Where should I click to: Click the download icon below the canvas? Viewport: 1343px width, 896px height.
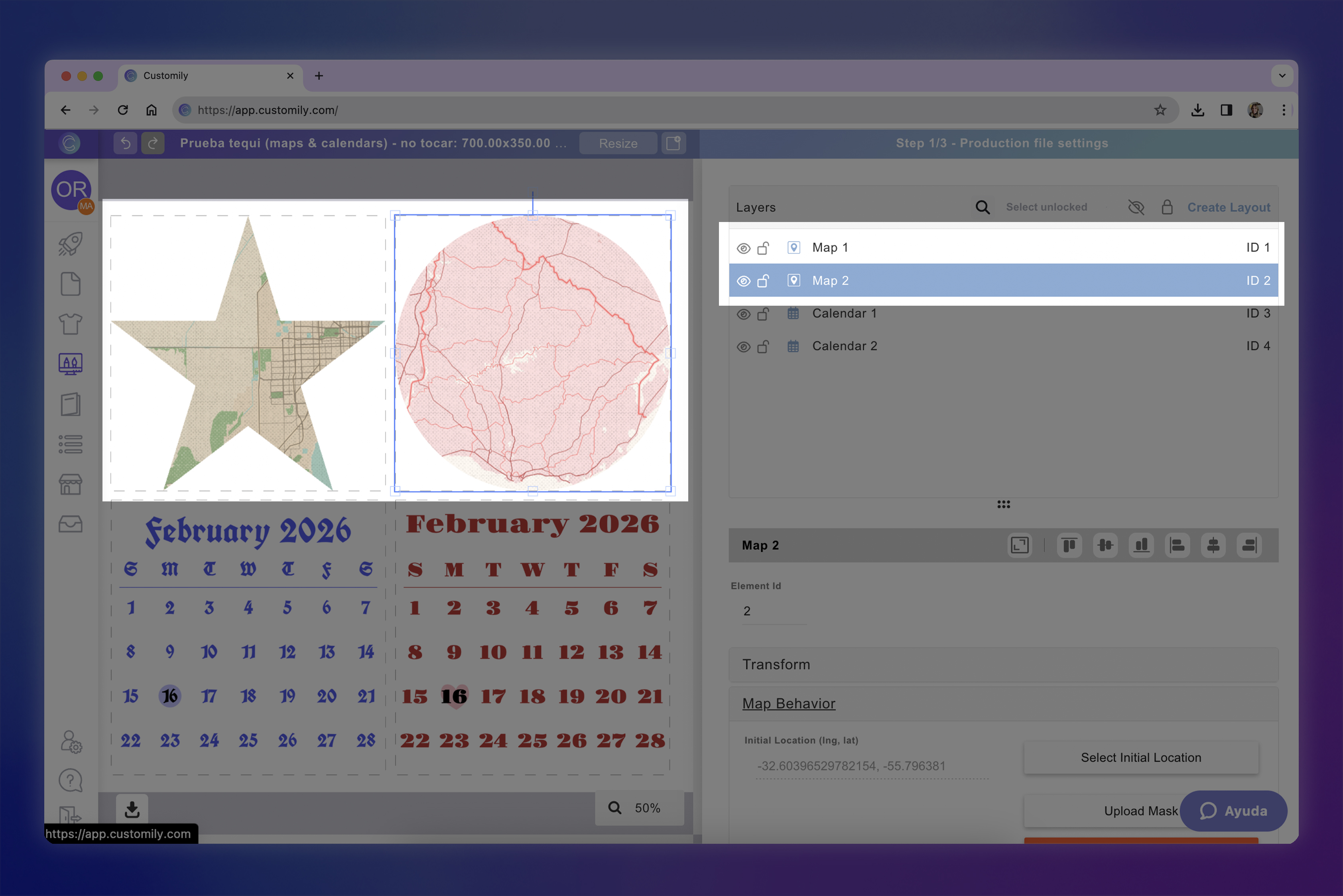point(132,809)
